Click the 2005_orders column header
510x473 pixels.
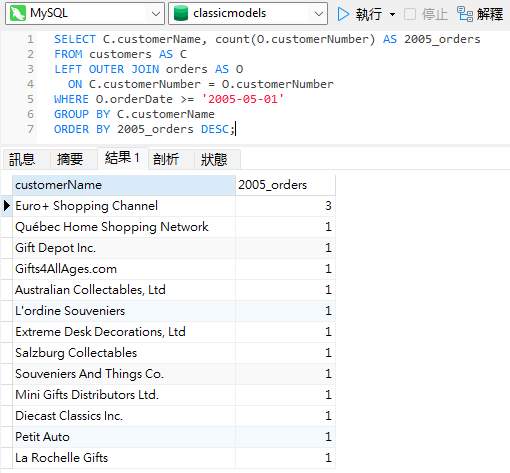pyautogui.click(x=285, y=185)
